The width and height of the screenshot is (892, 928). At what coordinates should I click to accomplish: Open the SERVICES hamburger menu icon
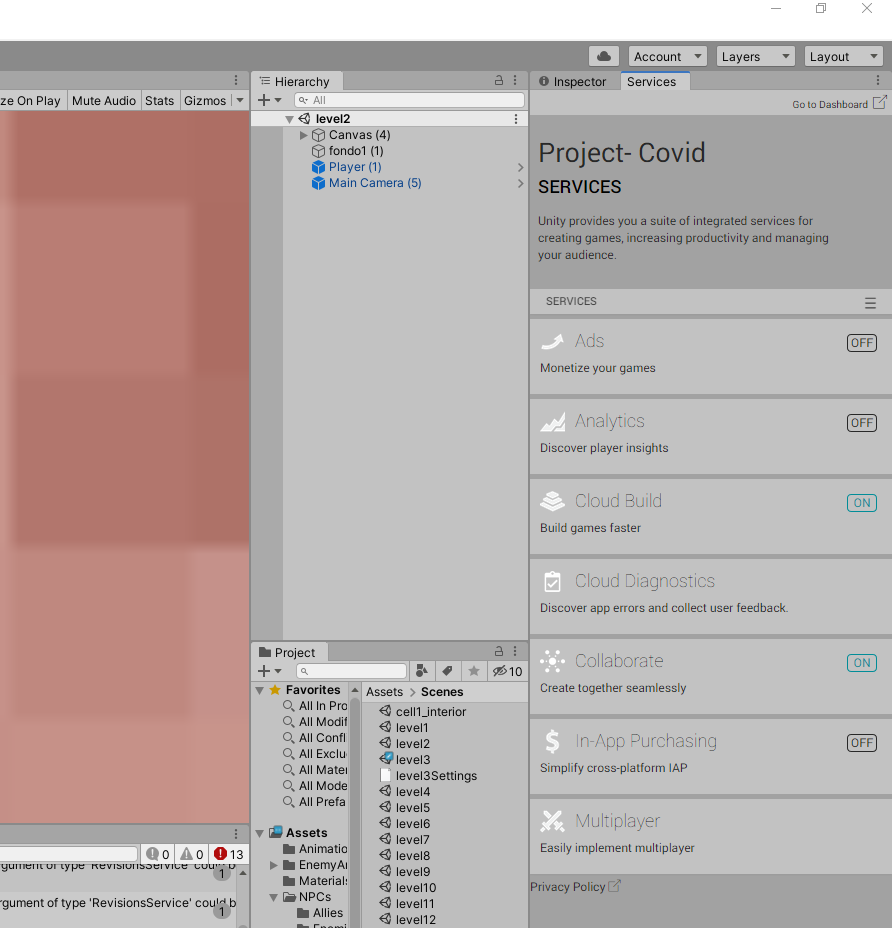coord(870,303)
